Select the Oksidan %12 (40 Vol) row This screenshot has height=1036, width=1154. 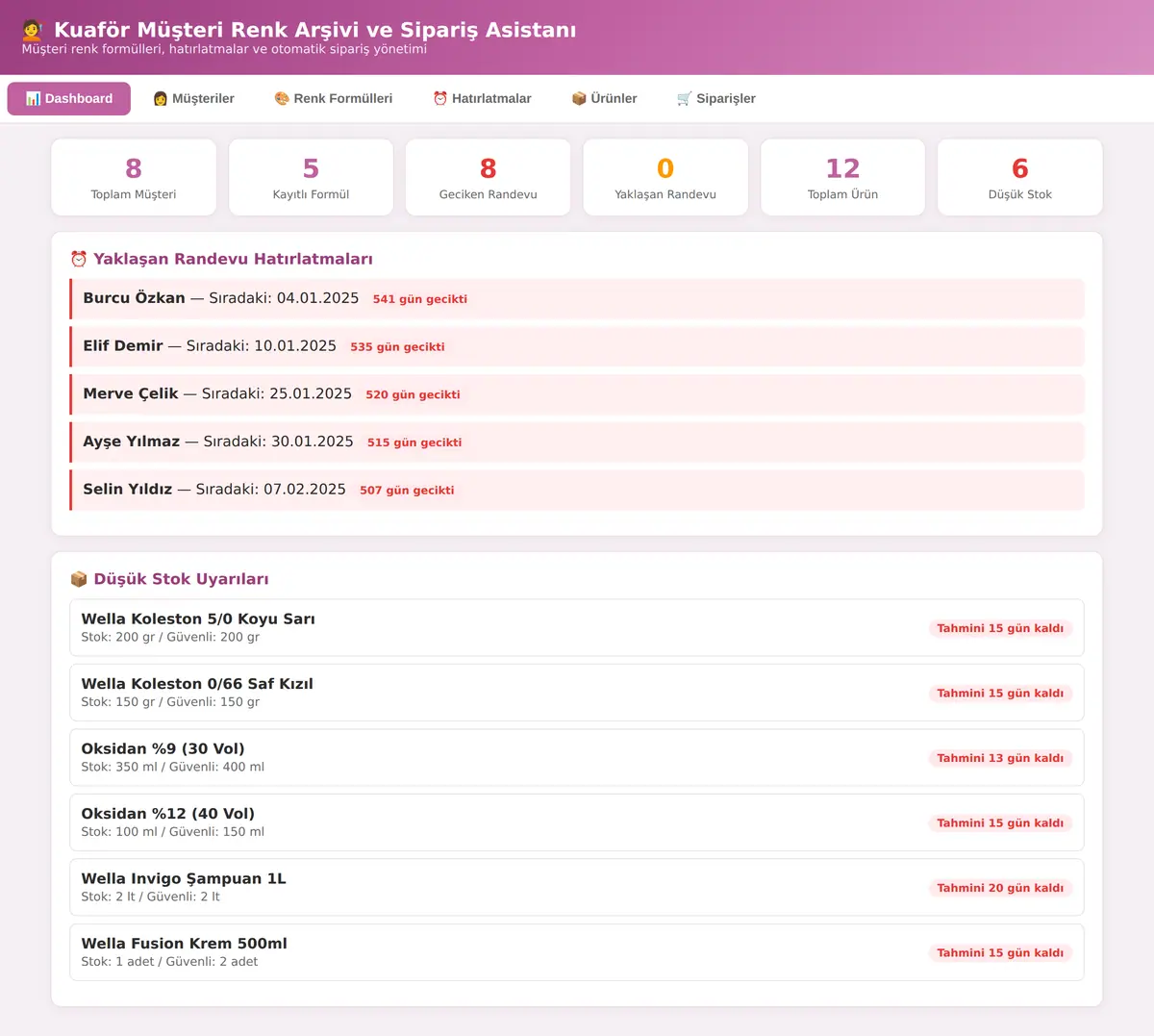(577, 822)
